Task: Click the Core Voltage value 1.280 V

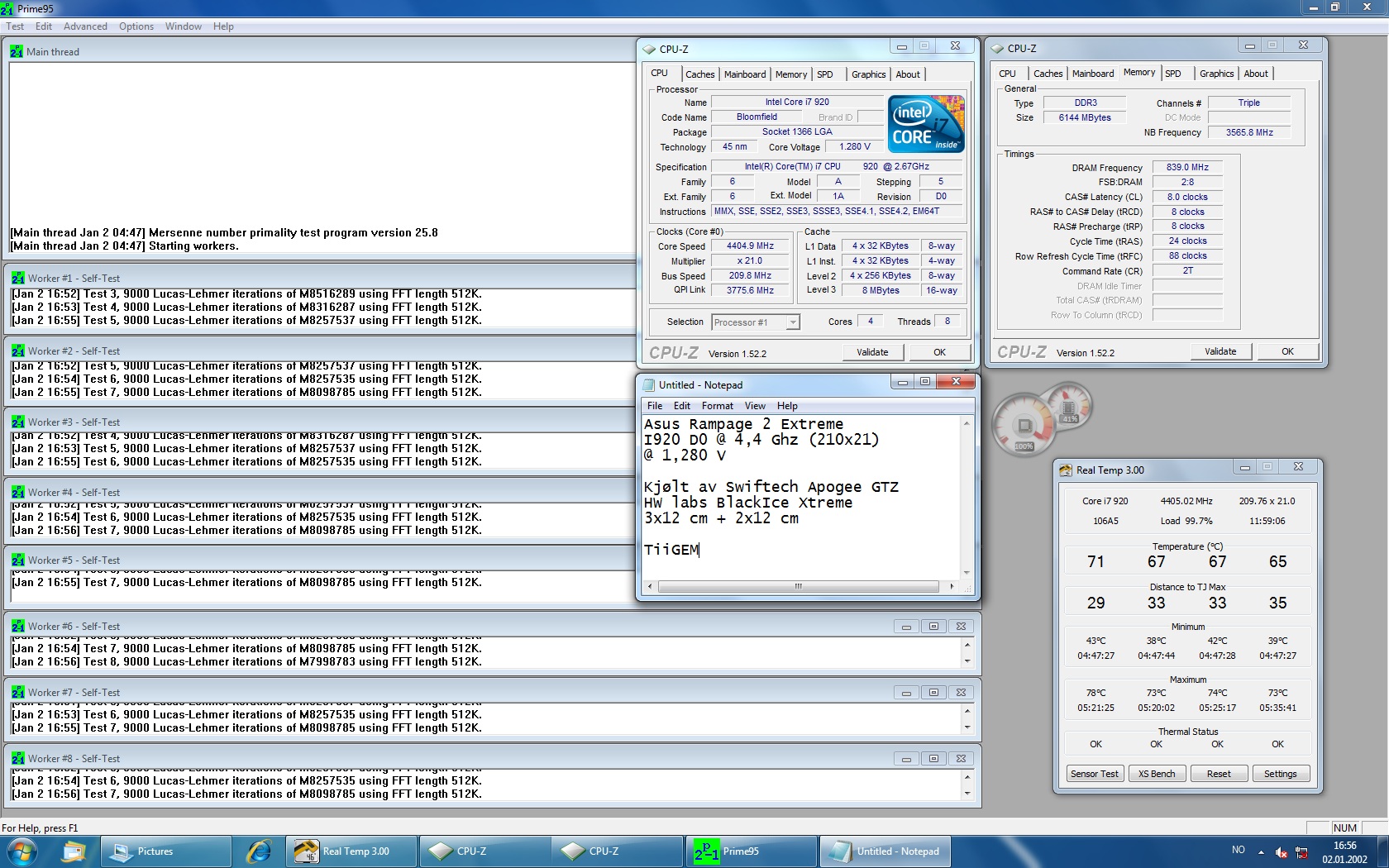Action: pyautogui.click(x=854, y=146)
